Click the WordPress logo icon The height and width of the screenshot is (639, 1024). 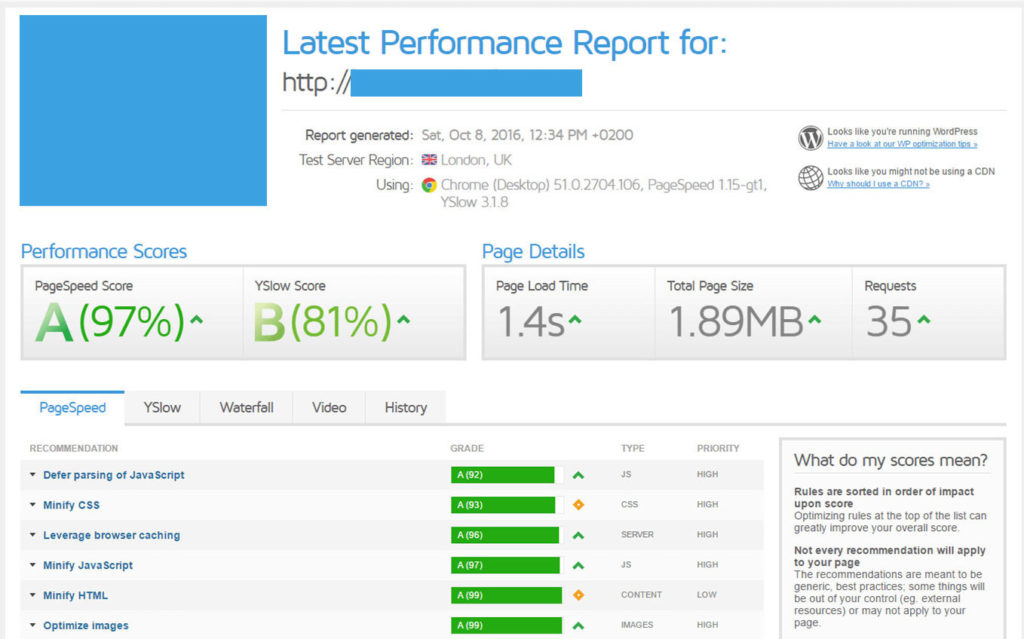[x=810, y=138]
